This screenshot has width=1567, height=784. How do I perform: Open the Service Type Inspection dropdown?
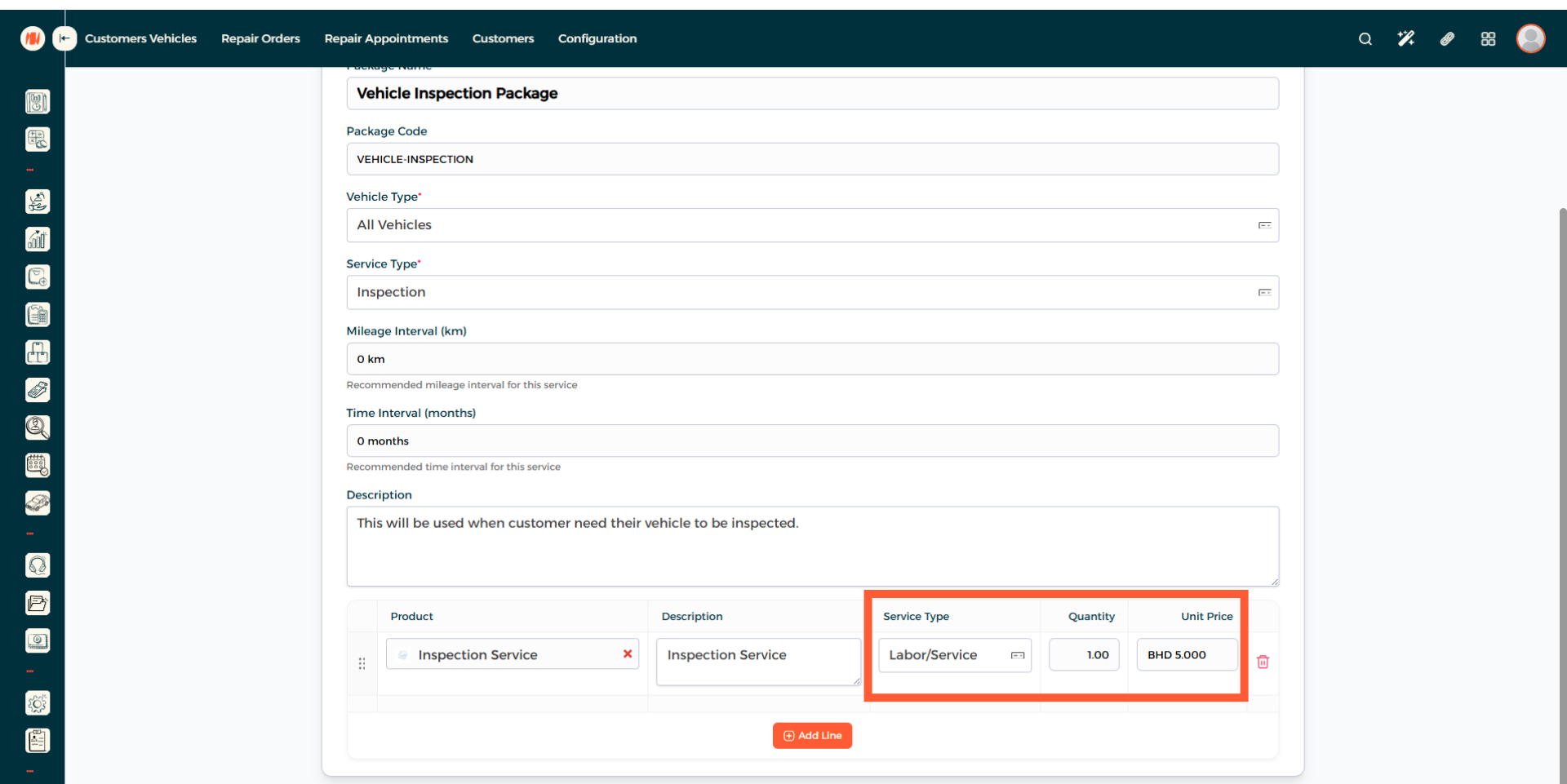(x=1263, y=292)
